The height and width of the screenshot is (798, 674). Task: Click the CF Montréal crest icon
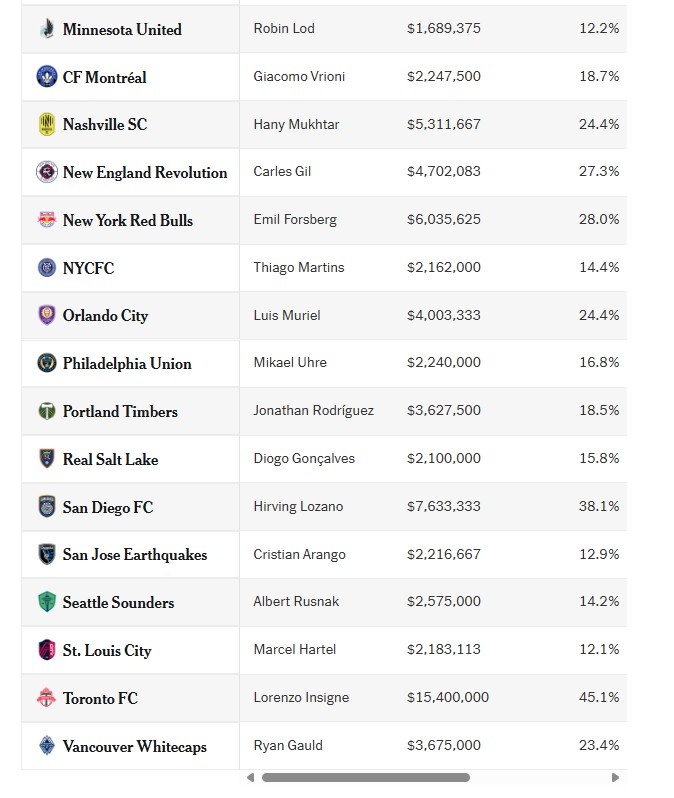tap(46, 77)
